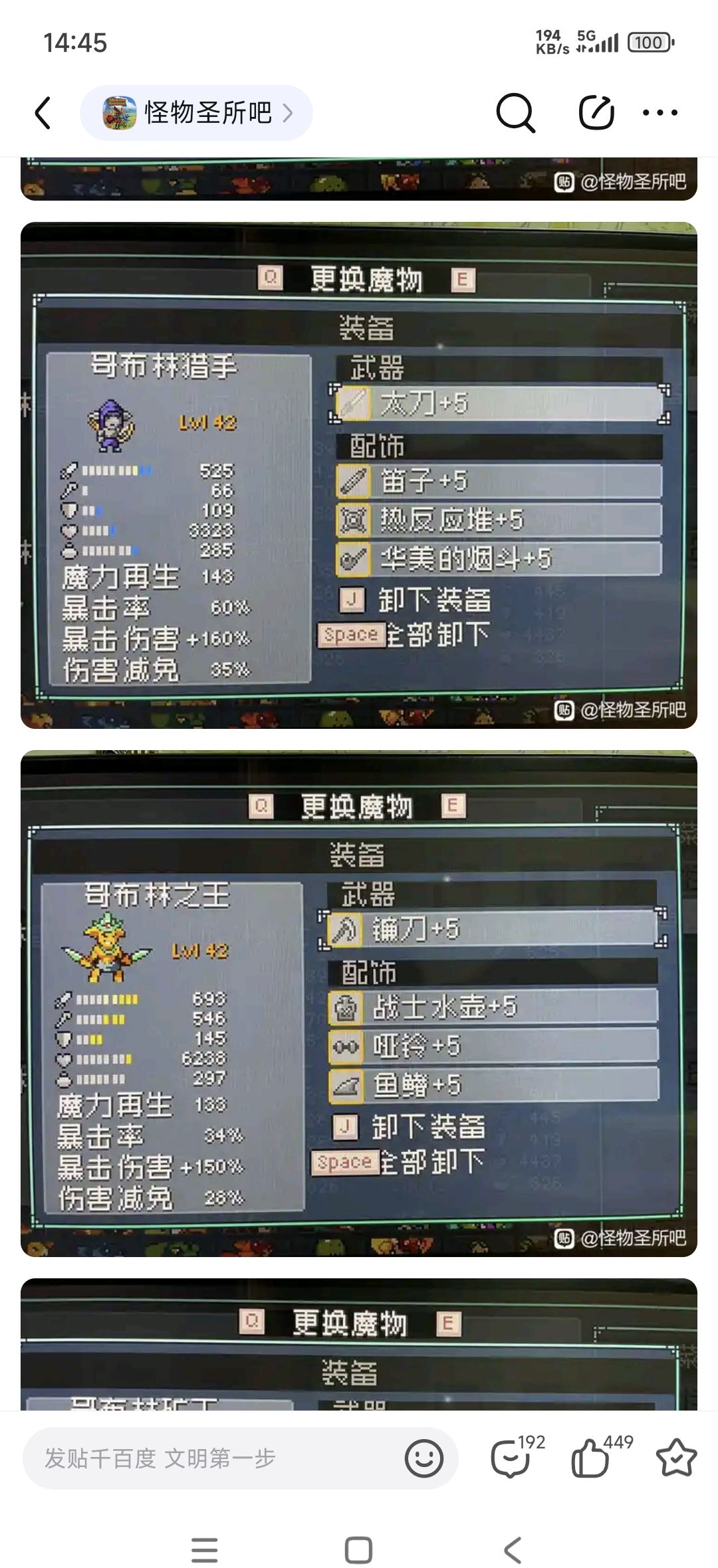The width and height of the screenshot is (718, 1568).
Task: Open the partially visible bottom image
Action: coord(359,1344)
